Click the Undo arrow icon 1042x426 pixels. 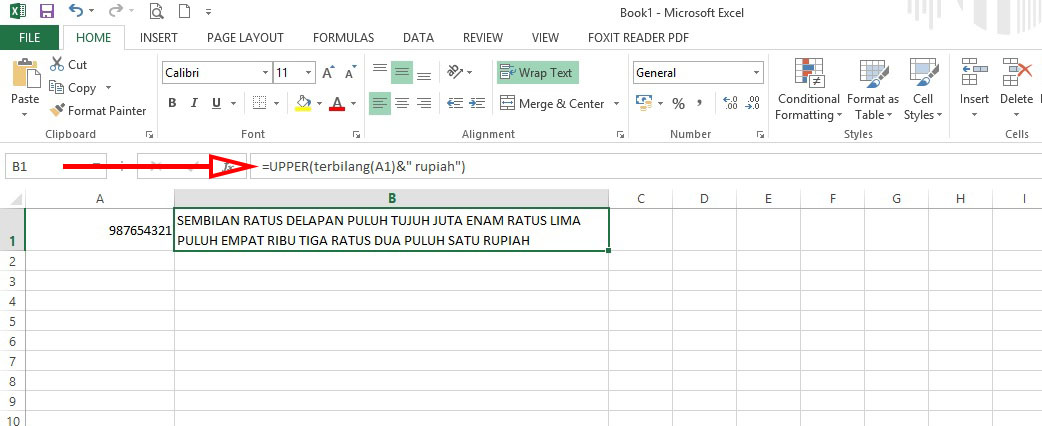point(76,11)
